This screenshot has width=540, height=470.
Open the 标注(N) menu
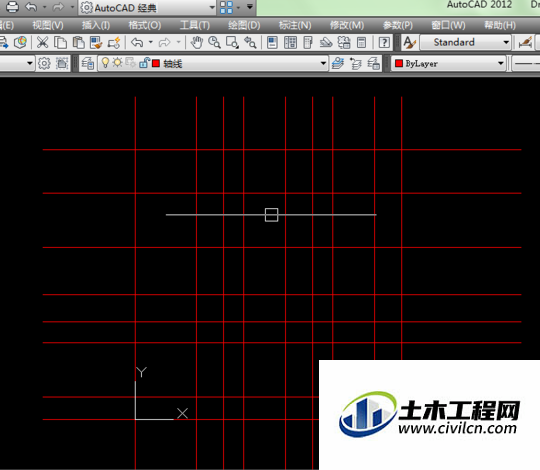(295, 25)
